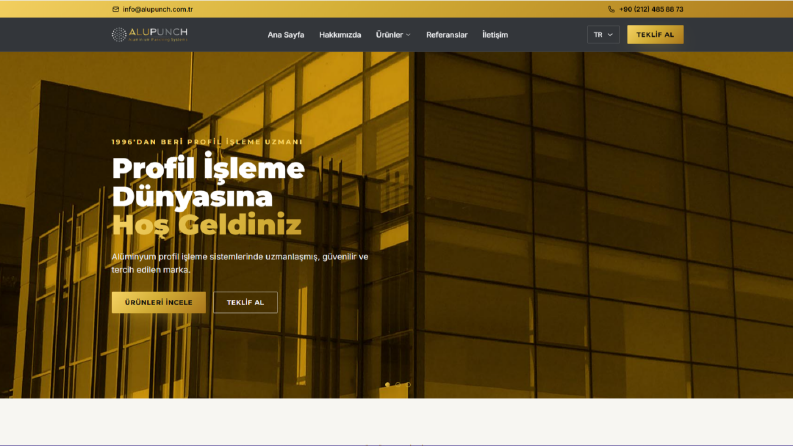This screenshot has height=446, width=793.
Task: Open the Hakkımızda page
Action: (x=340, y=35)
